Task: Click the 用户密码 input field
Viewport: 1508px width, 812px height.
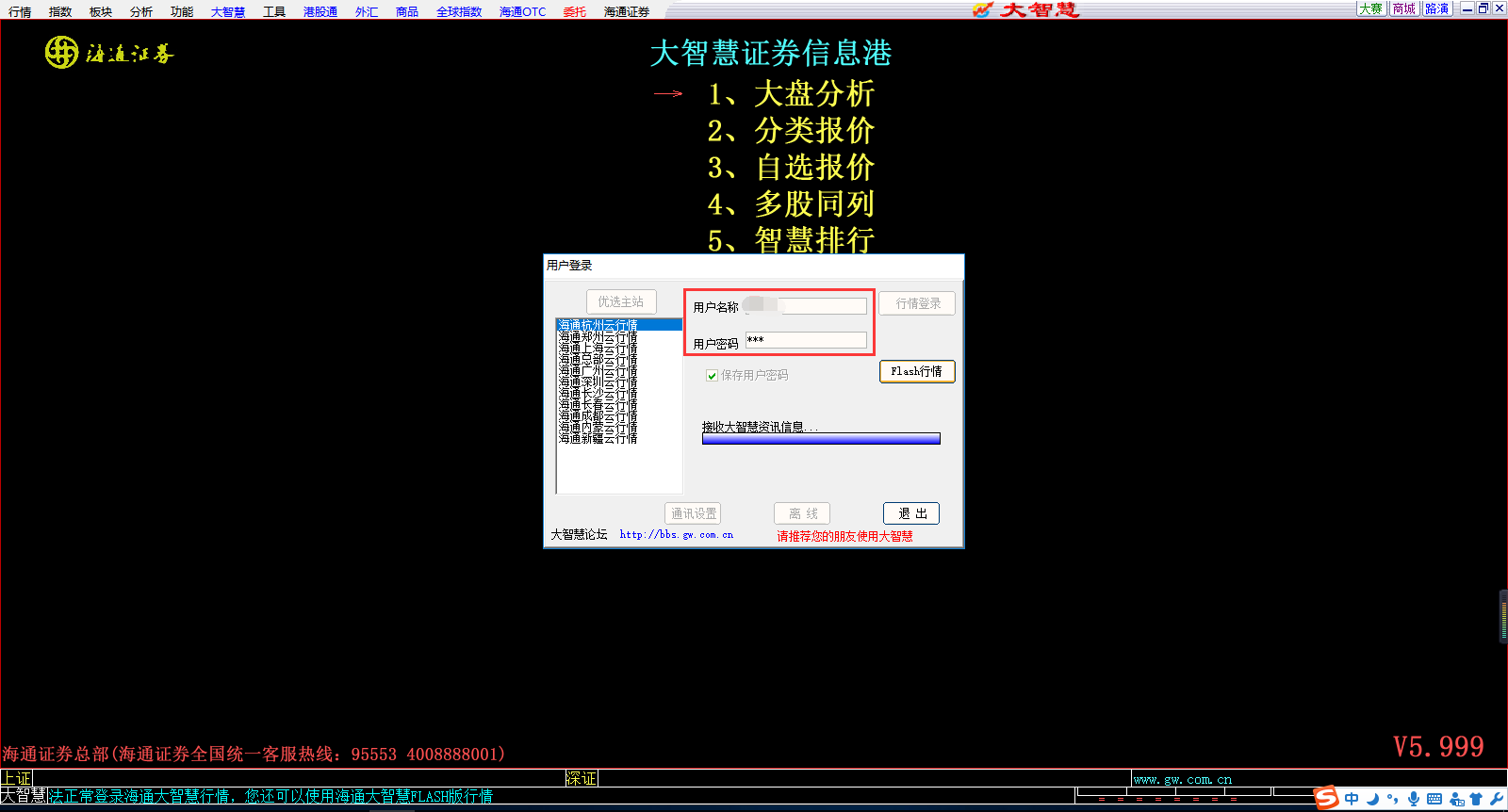Action: click(806, 340)
